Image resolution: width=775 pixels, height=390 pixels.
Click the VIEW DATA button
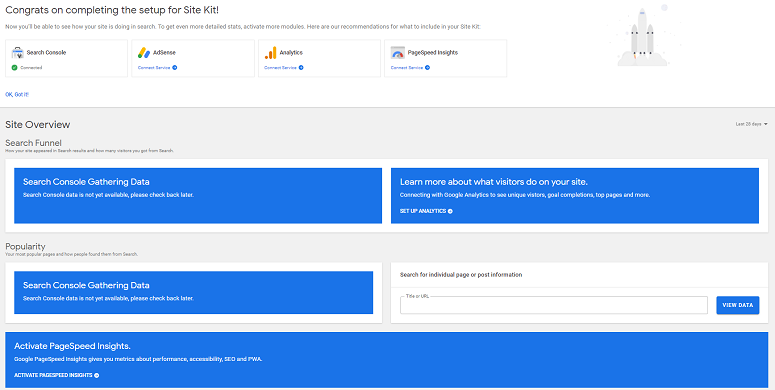pyautogui.click(x=737, y=305)
